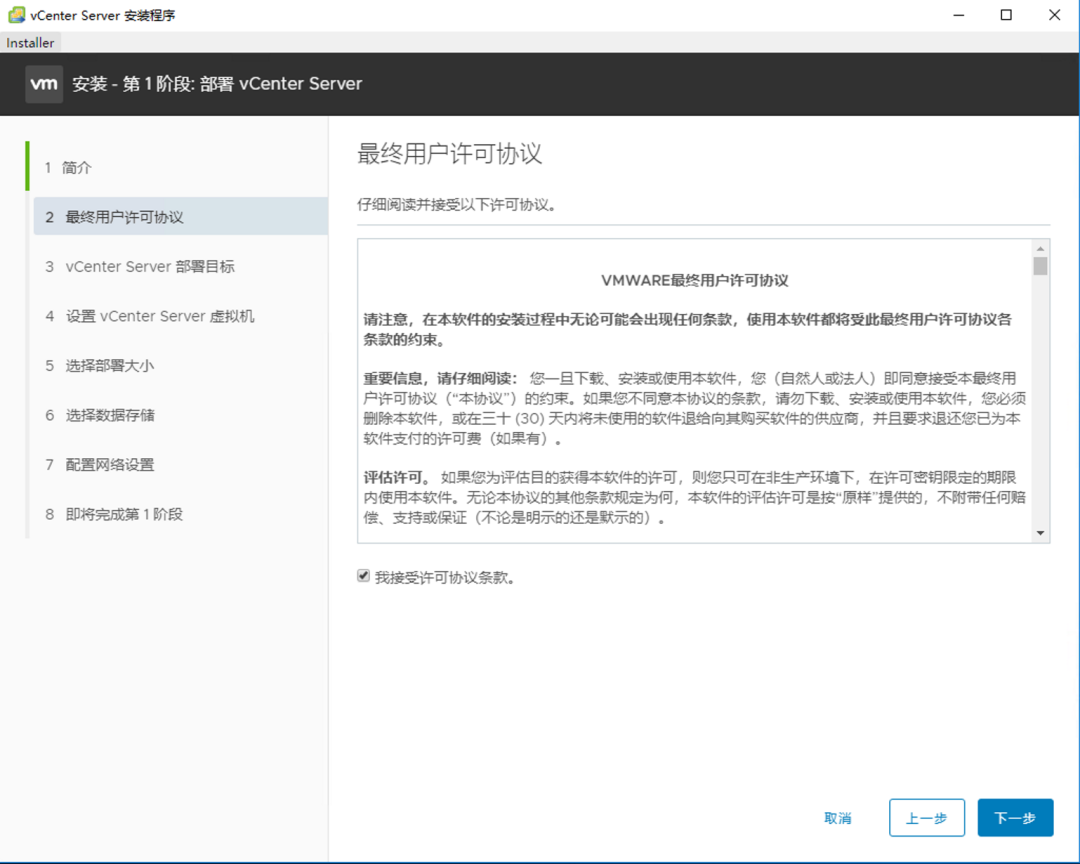The width and height of the screenshot is (1080, 864).
Task: Maximize the installer window
Action: tap(1006, 15)
